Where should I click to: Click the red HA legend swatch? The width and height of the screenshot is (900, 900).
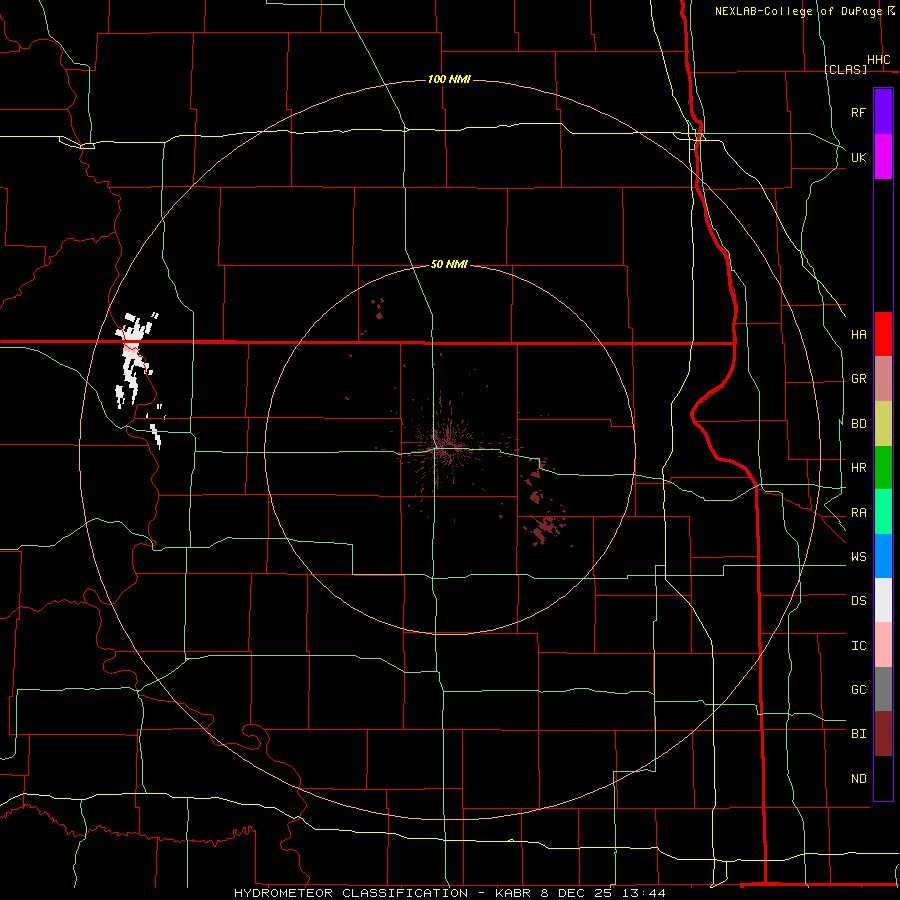(883, 334)
